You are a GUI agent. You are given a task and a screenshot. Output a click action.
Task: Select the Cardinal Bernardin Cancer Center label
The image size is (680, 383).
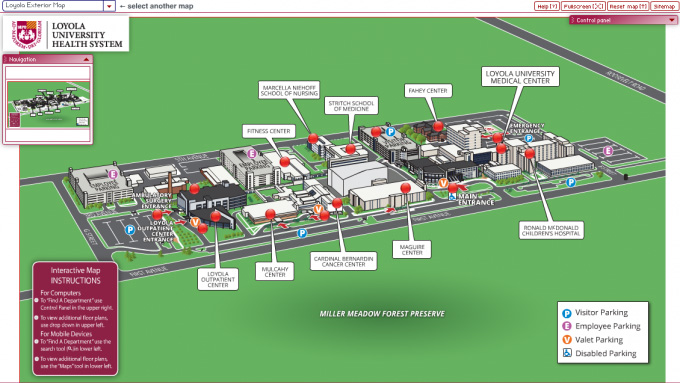pos(343,261)
